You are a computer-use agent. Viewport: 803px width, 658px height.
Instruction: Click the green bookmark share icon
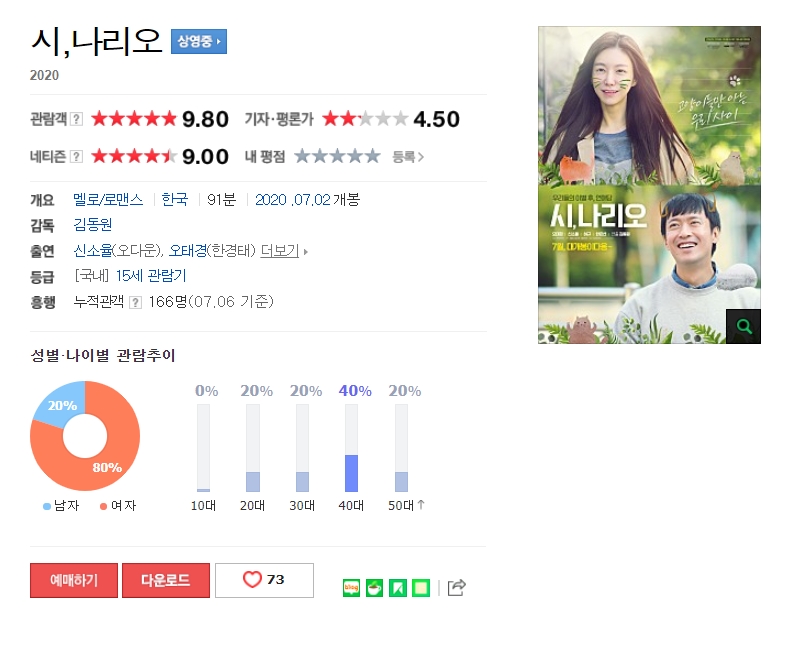pos(398,588)
